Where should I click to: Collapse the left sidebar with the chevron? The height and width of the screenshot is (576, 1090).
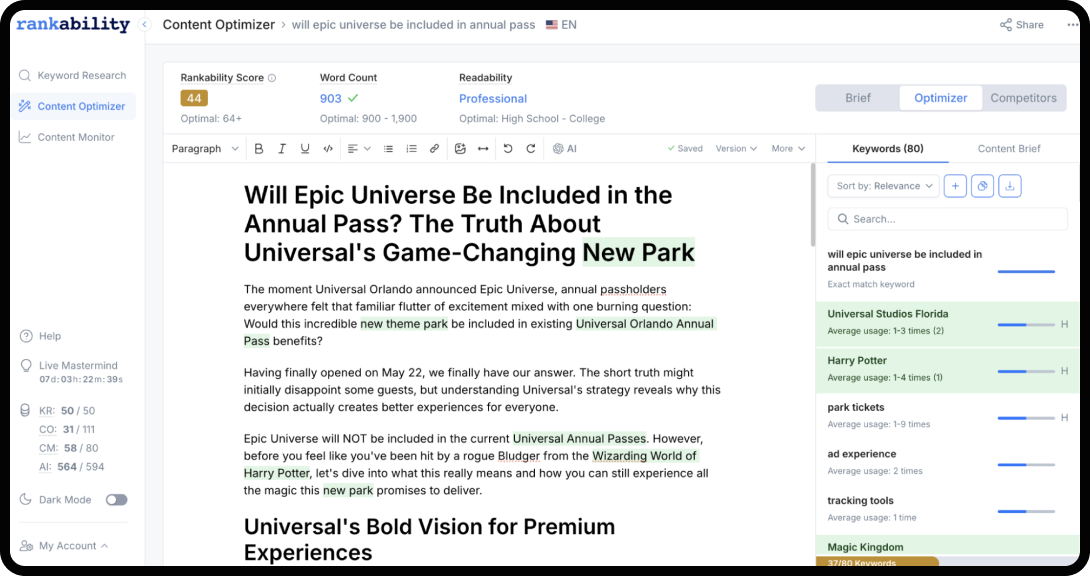pos(145,25)
